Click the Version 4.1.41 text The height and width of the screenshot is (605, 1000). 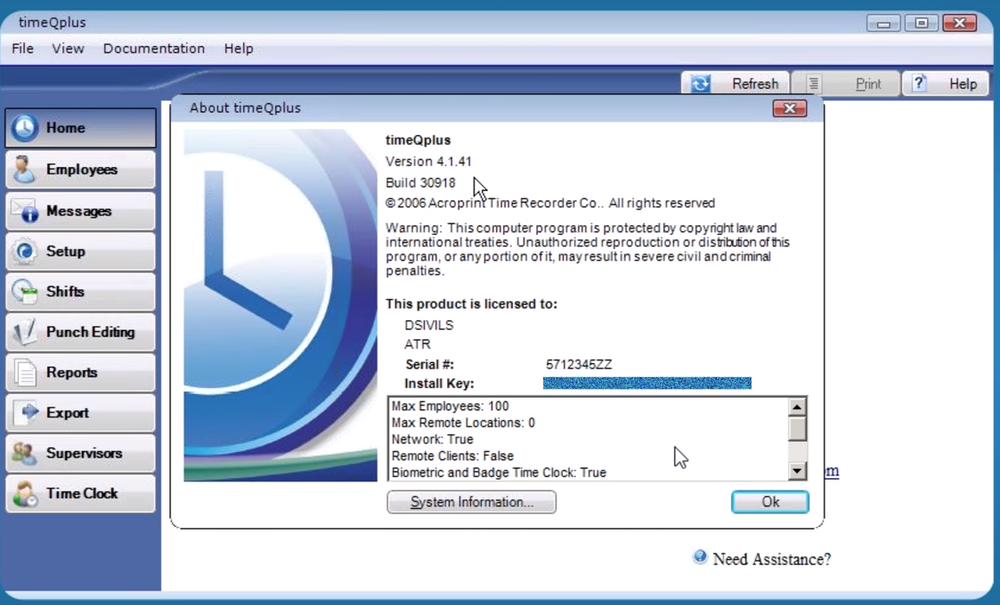(429, 162)
